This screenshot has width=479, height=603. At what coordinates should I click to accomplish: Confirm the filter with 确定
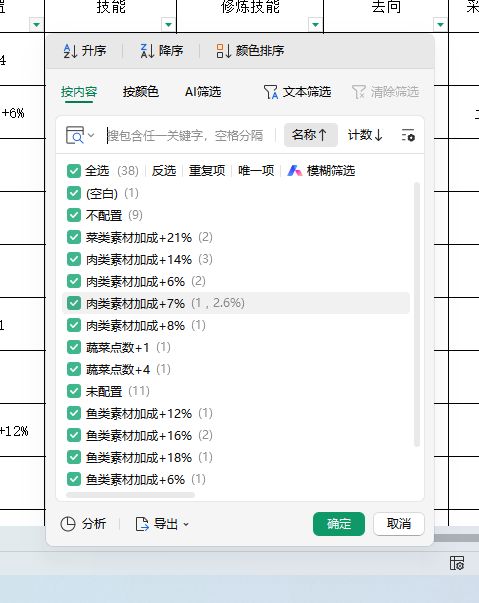click(x=339, y=524)
